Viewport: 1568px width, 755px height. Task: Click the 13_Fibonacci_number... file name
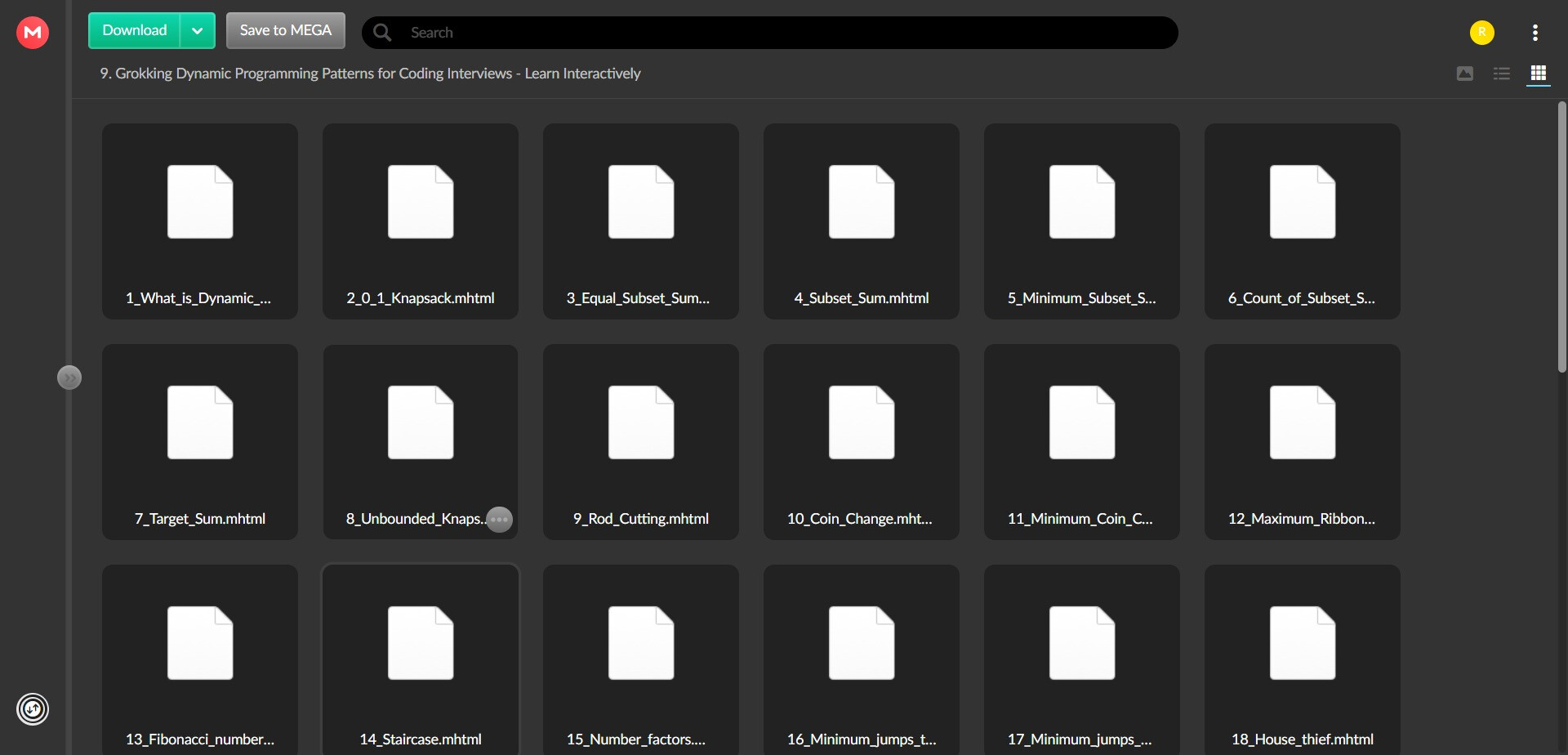[x=200, y=739]
